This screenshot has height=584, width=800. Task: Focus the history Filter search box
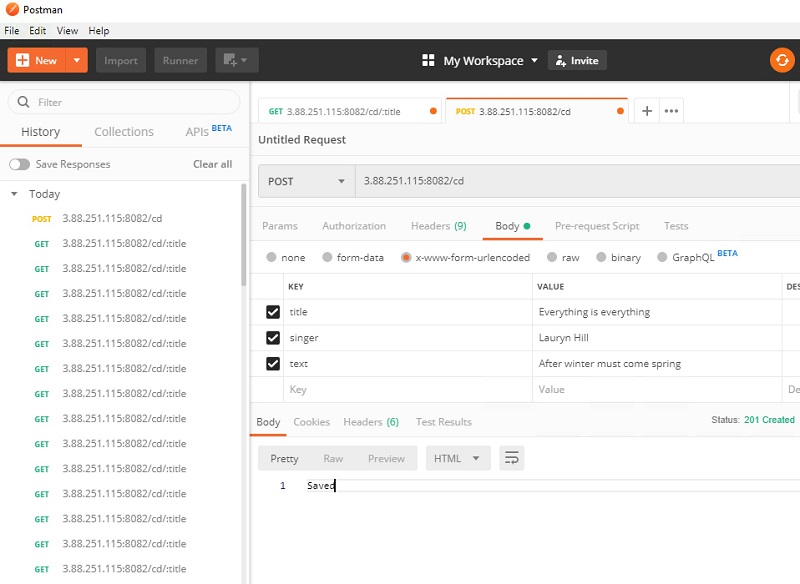pos(124,102)
